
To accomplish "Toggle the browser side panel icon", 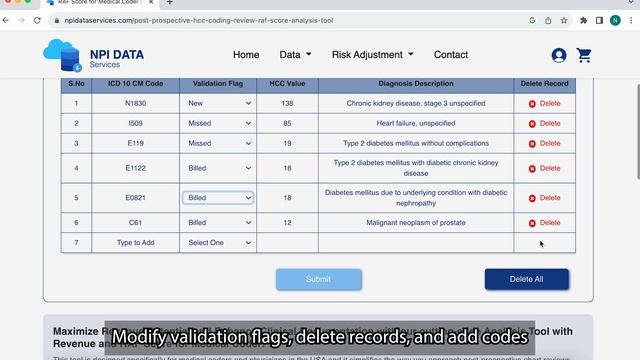I will (x=599, y=20).
